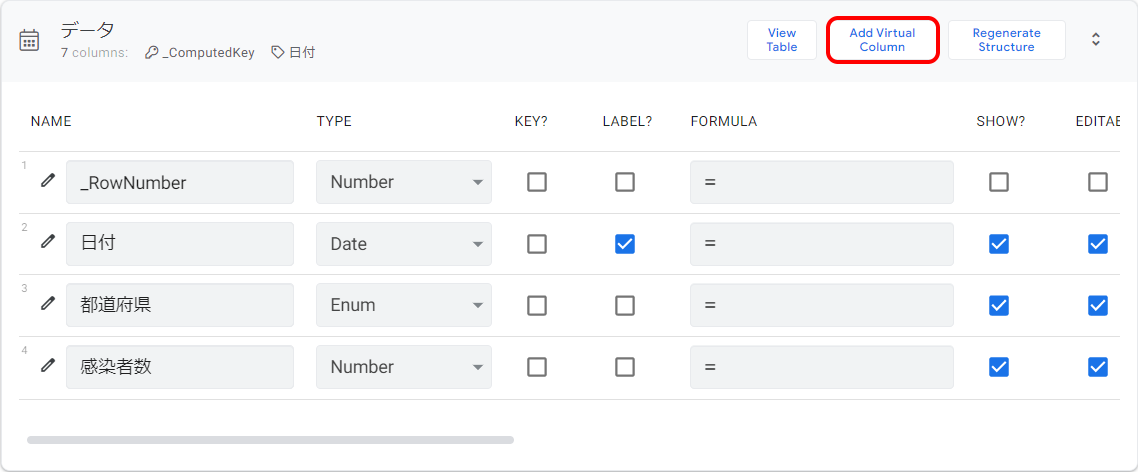
Task: Click the horizontal scrollbar below the columns
Action: coord(270,439)
